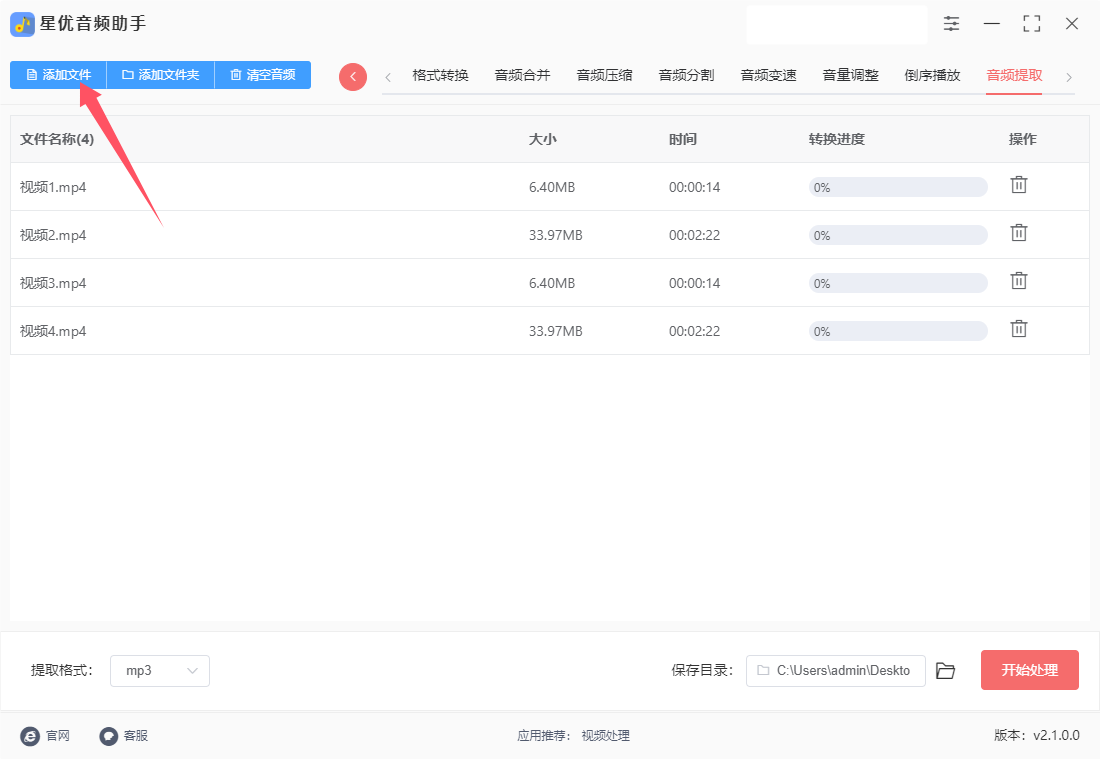Viewport: 1100px width, 760px height.
Task: Click the 转换进度 column header
Action: (x=836, y=139)
